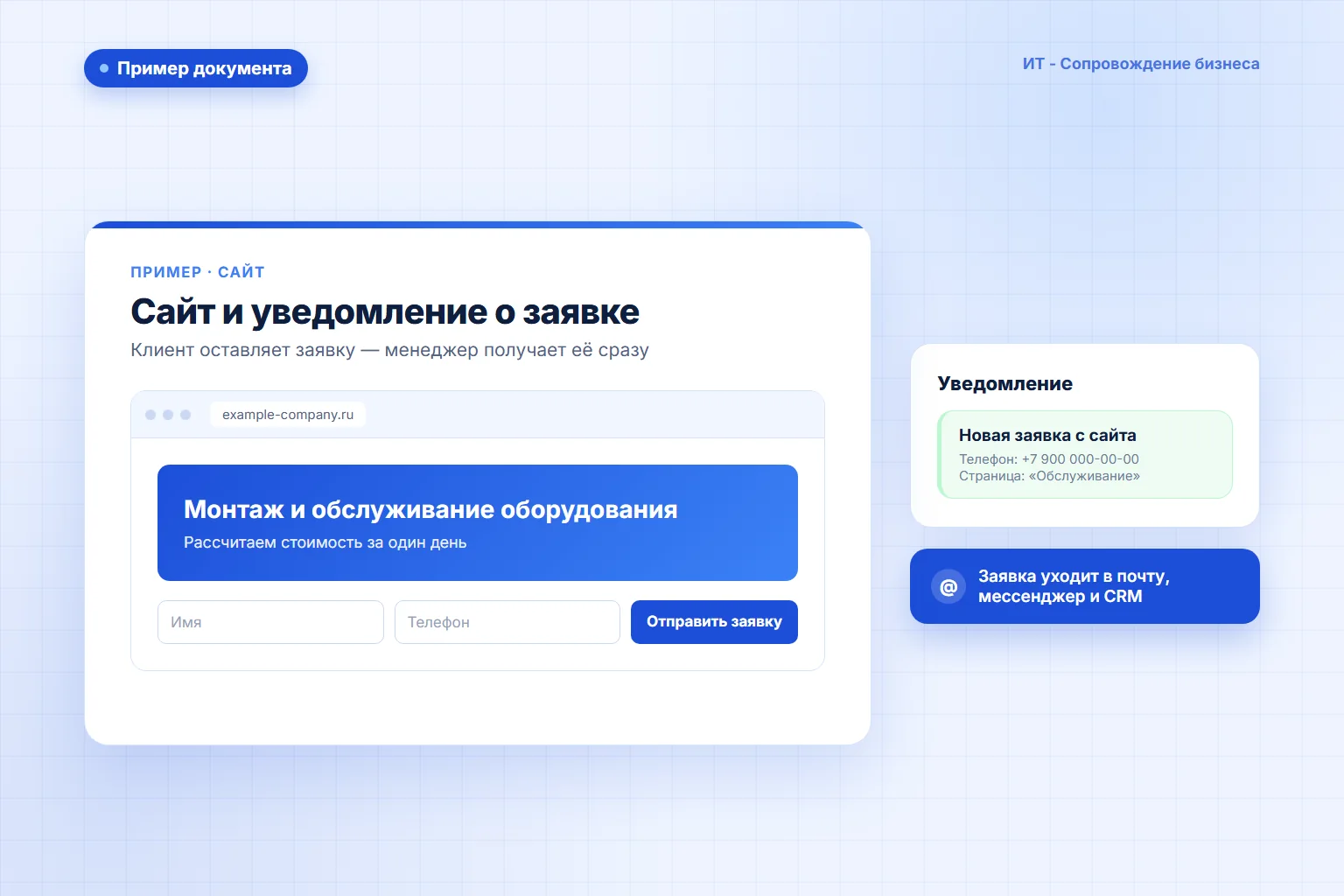Open the 'ИТ - Сопровождение бизнеса' header text
Viewport: 1344px width, 896px height.
(x=1141, y=64)
